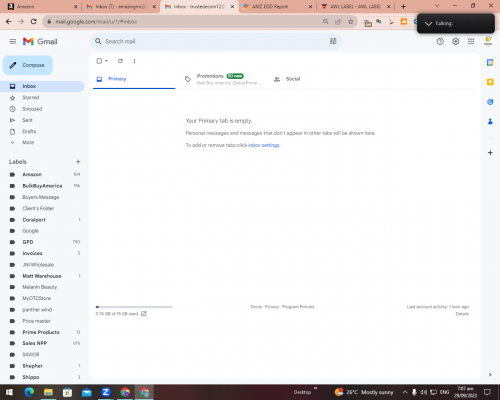Screen dimensions: 500x400
Task: Open Google Tasks side panel
Action: click(x=490, y=102)
